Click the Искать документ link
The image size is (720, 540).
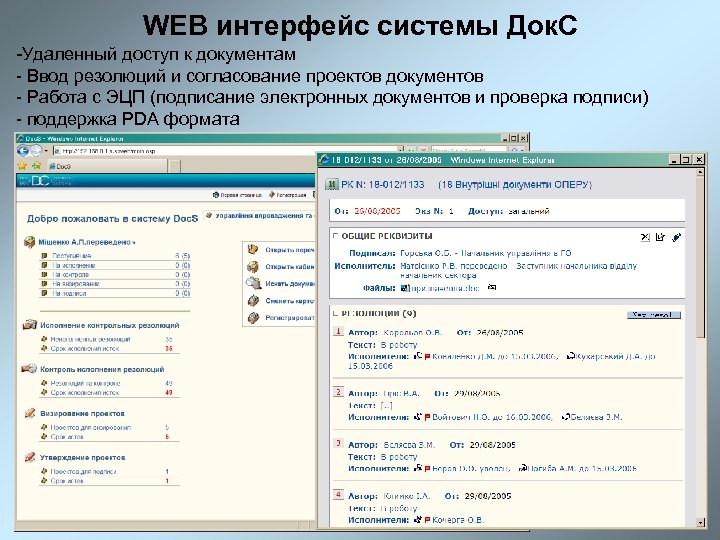(290, 284)
